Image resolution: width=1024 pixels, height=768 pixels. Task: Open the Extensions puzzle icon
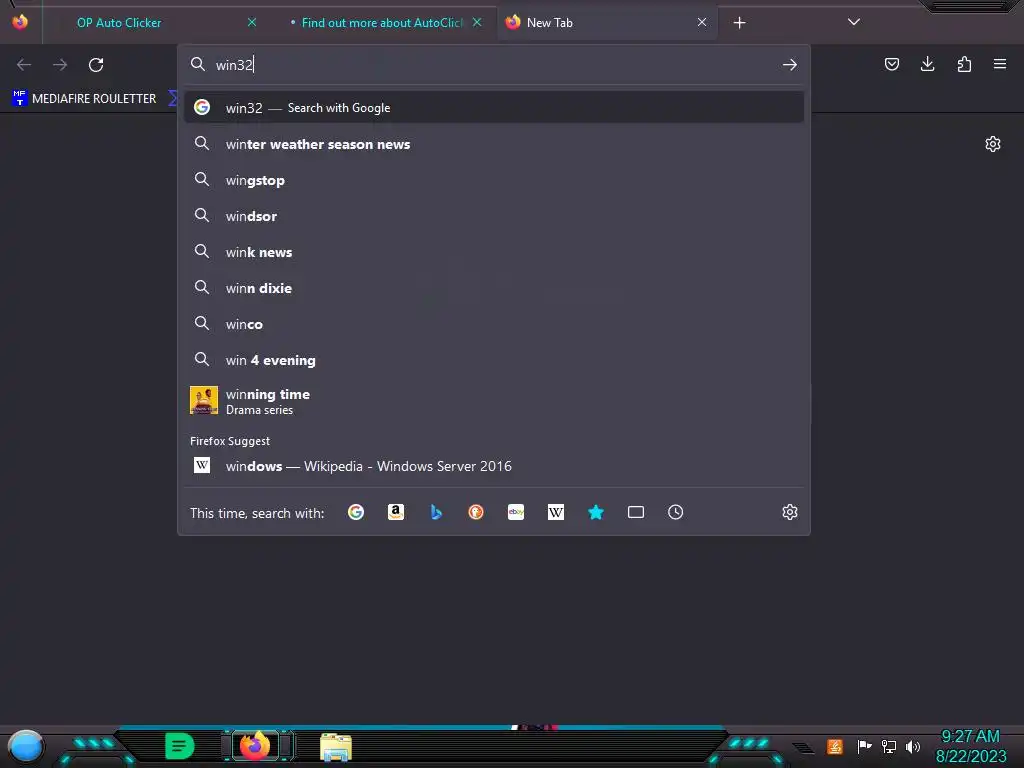pos(964,64)
